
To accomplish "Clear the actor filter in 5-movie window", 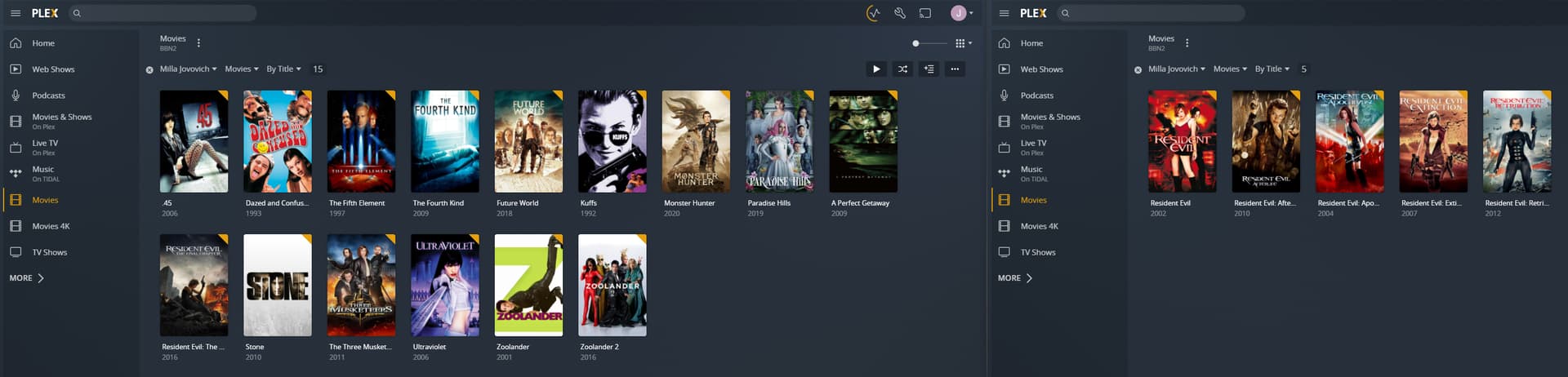I will pos(1138,69).
